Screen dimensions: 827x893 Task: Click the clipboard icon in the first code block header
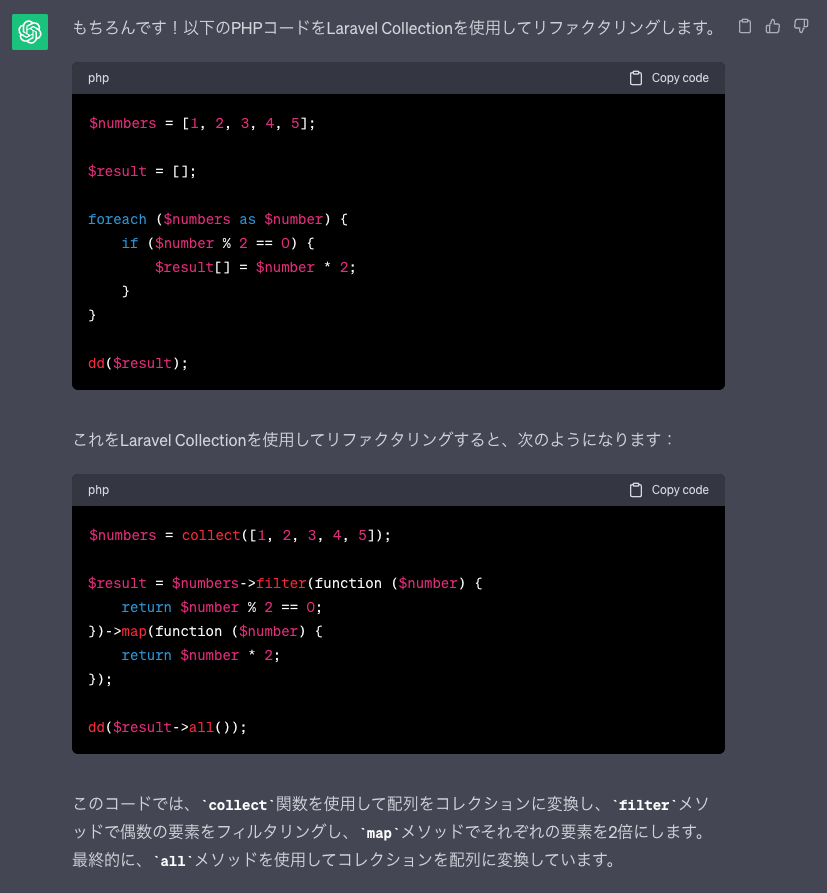pos(636,78)
